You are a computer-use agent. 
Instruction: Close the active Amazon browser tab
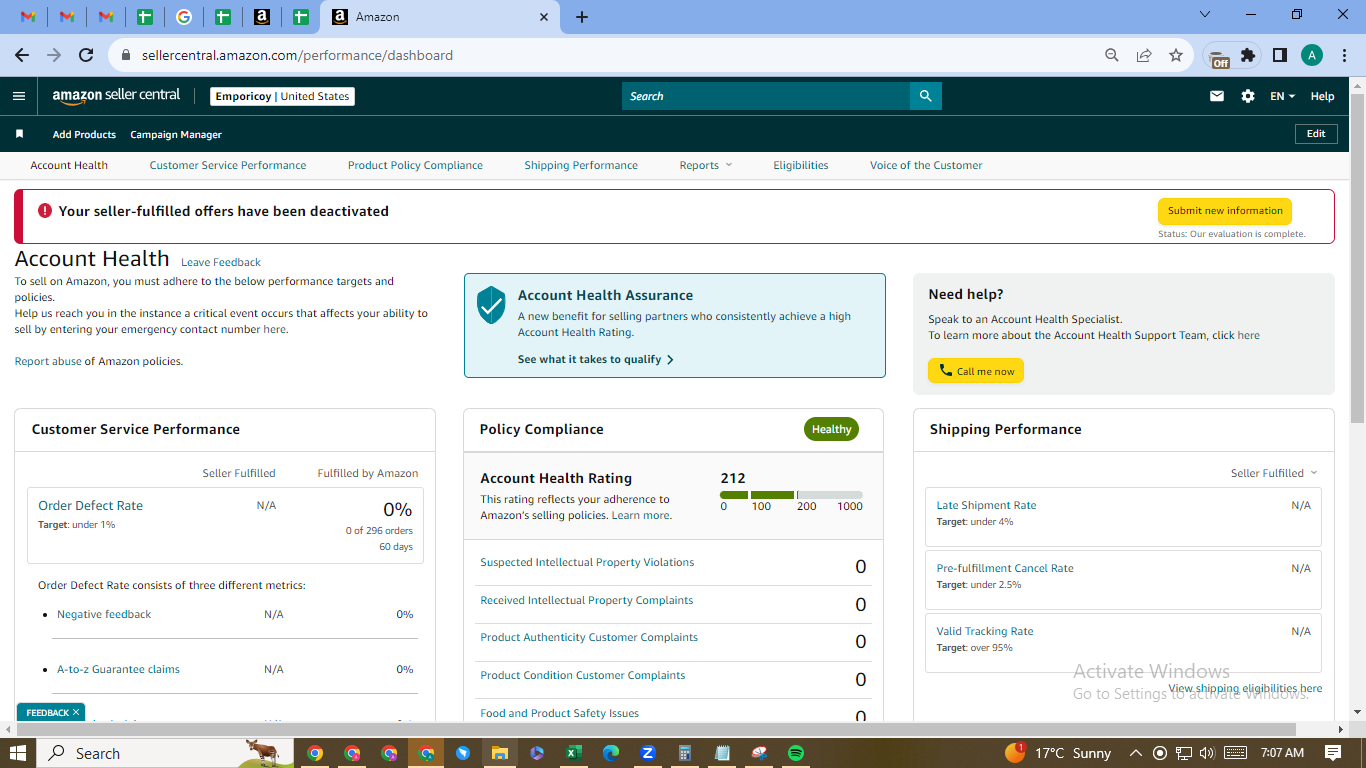[544, 17]
